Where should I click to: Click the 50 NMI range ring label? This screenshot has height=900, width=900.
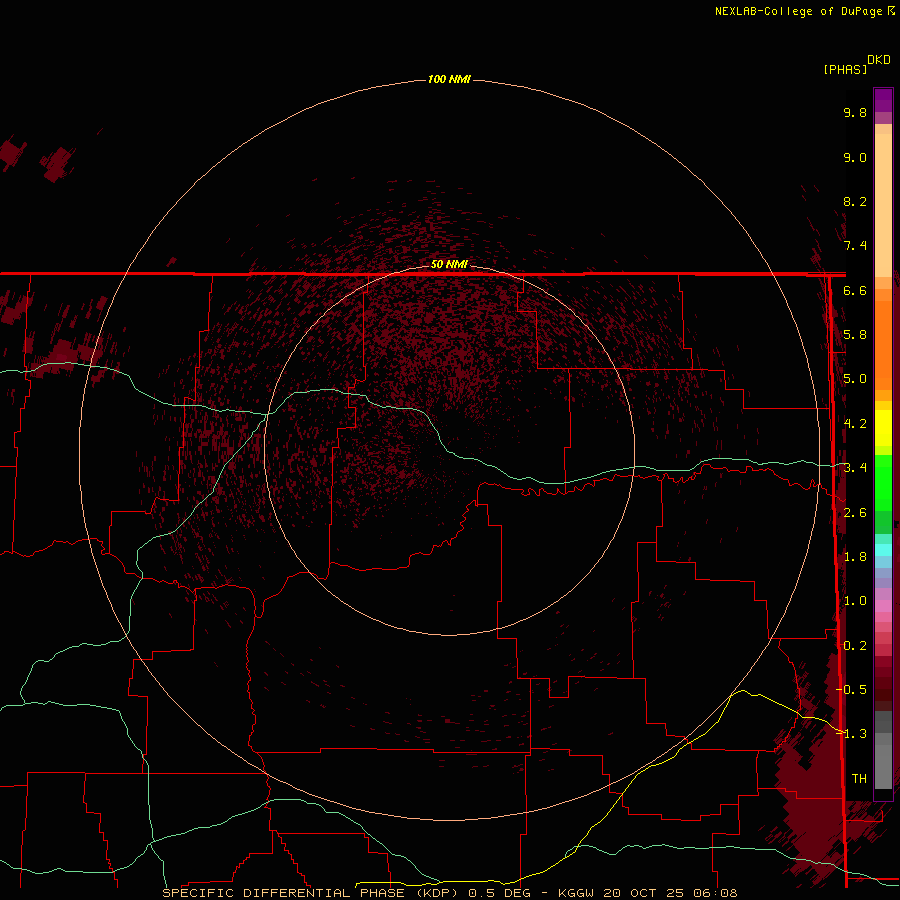pyautogui.click(x=449, y=264)
